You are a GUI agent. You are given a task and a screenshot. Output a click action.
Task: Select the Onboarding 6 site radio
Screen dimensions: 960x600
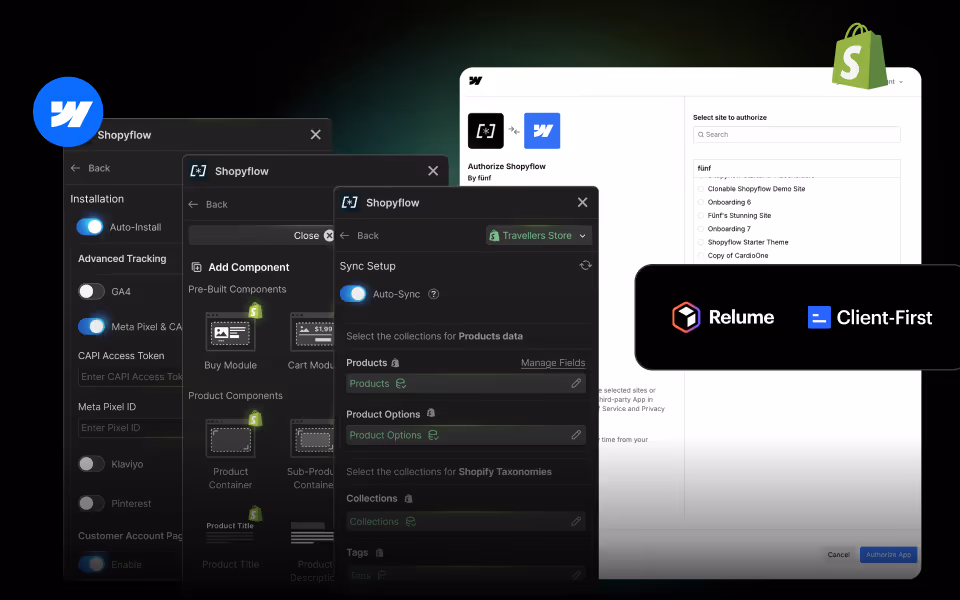[x=701, y=202]
